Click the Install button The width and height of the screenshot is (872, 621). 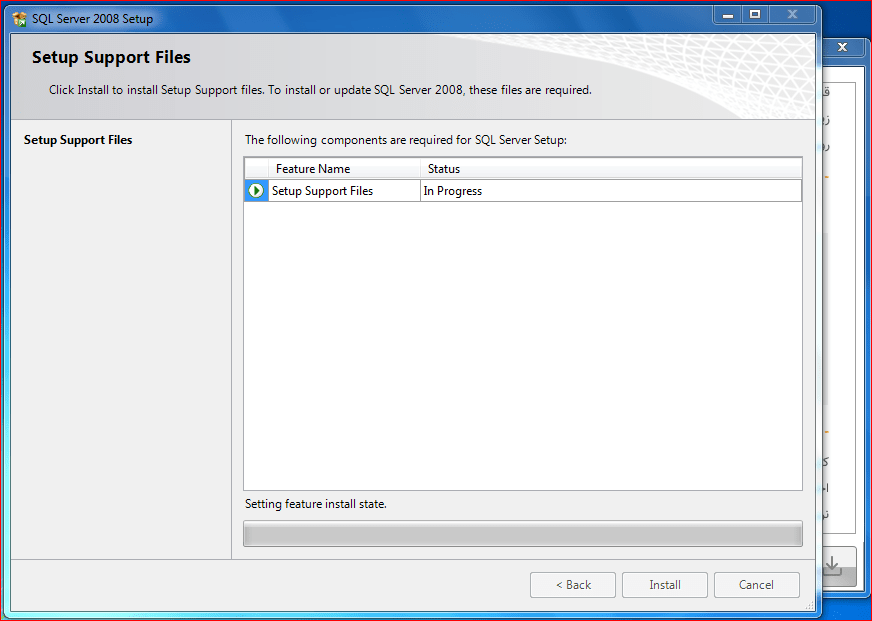pos(665,585)
